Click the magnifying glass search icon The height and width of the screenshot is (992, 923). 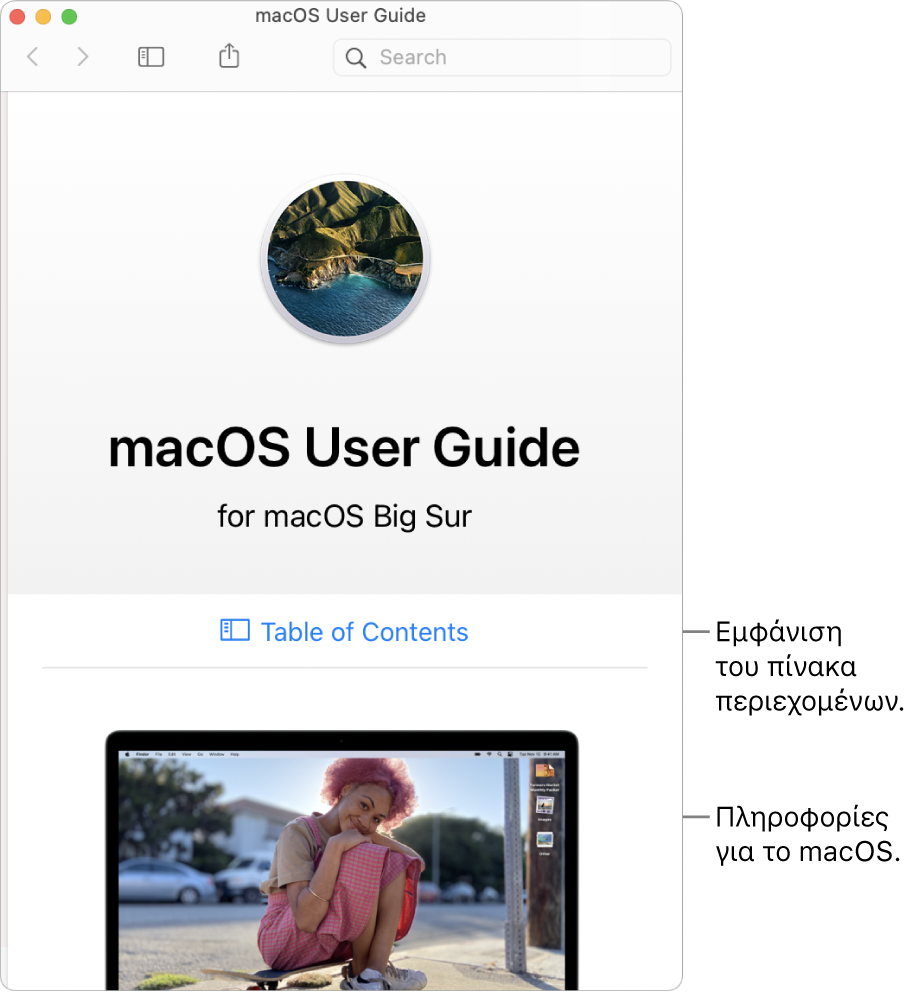point(356,58)
